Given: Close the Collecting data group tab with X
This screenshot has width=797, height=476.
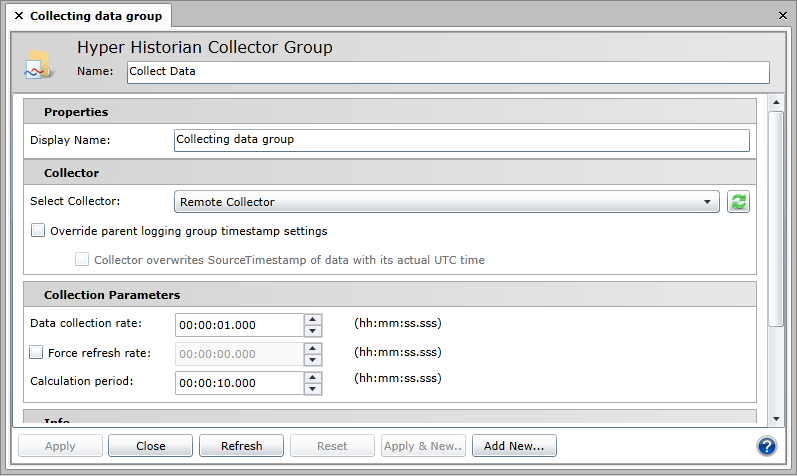Looking at the screenshot, I should 19,16.
